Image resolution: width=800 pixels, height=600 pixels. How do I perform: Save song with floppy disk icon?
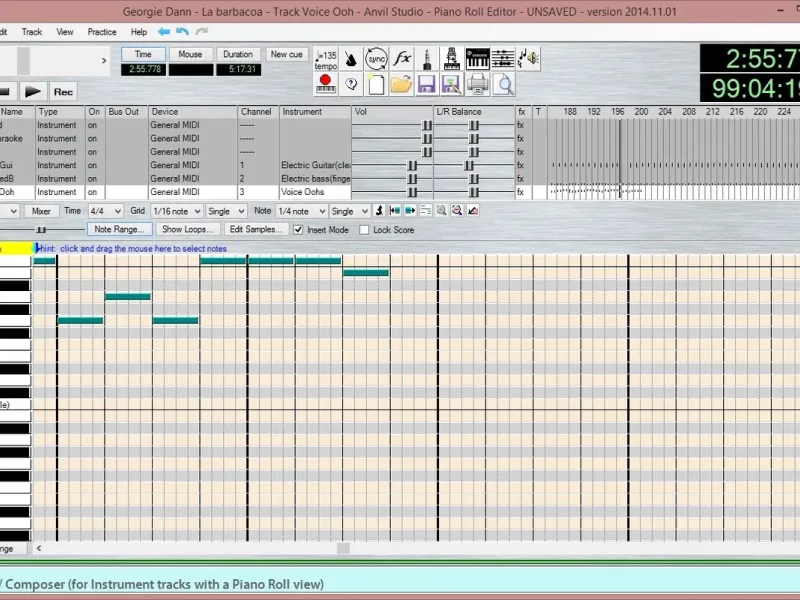pyautogui.click(x=427, y=84)
